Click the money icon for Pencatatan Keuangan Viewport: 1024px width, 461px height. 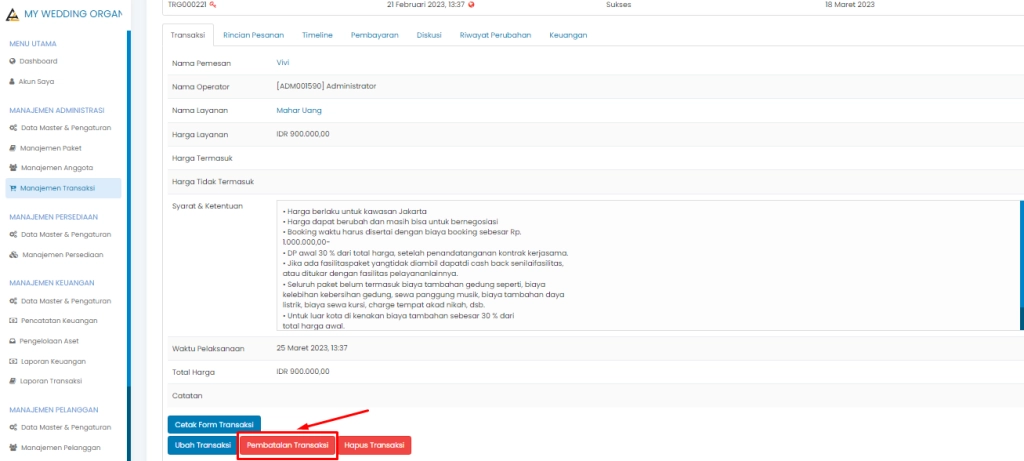(x=13, y=321)
